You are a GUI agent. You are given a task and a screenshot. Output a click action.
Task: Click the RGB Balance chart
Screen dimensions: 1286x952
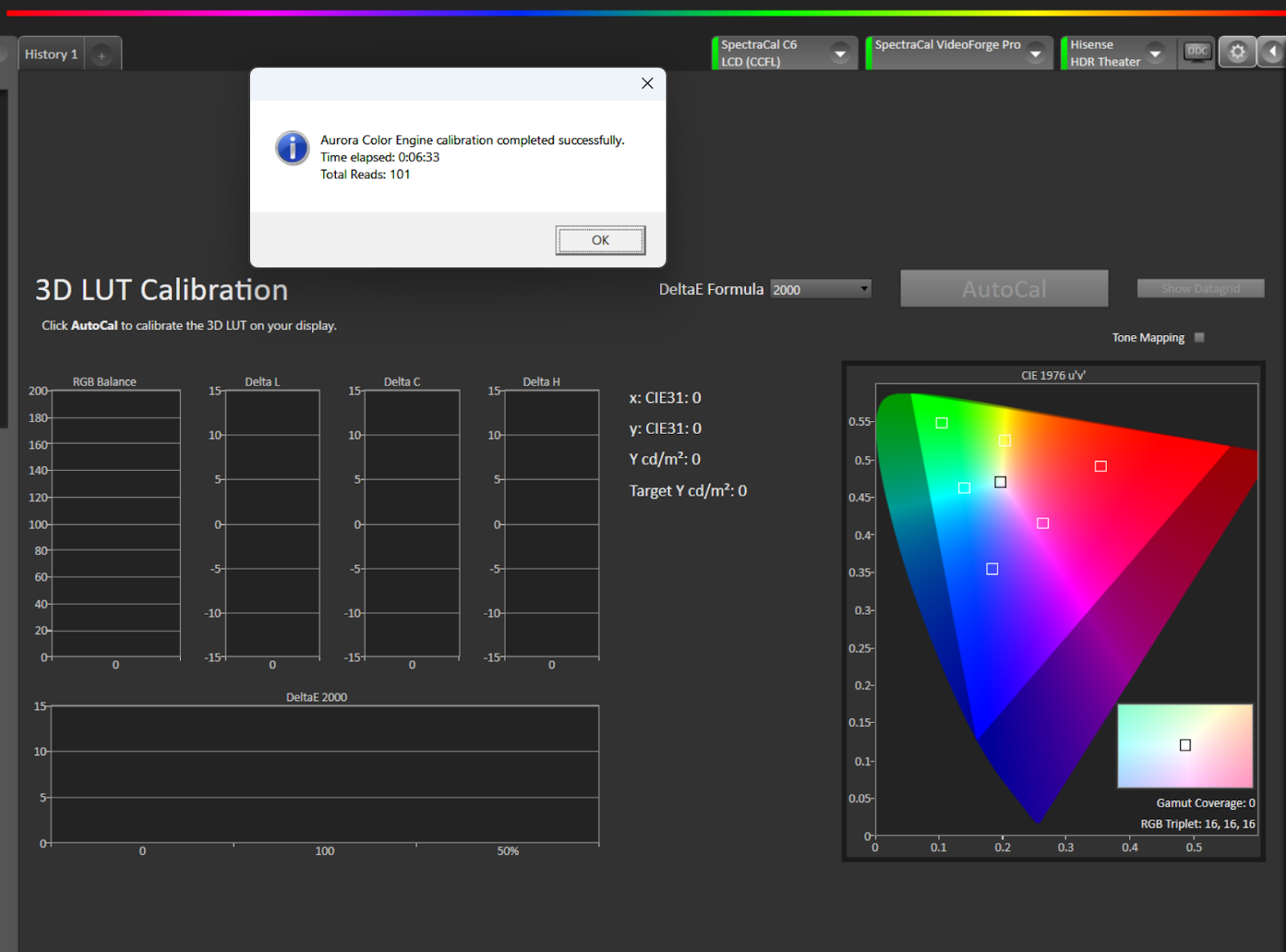coord(116,524)
